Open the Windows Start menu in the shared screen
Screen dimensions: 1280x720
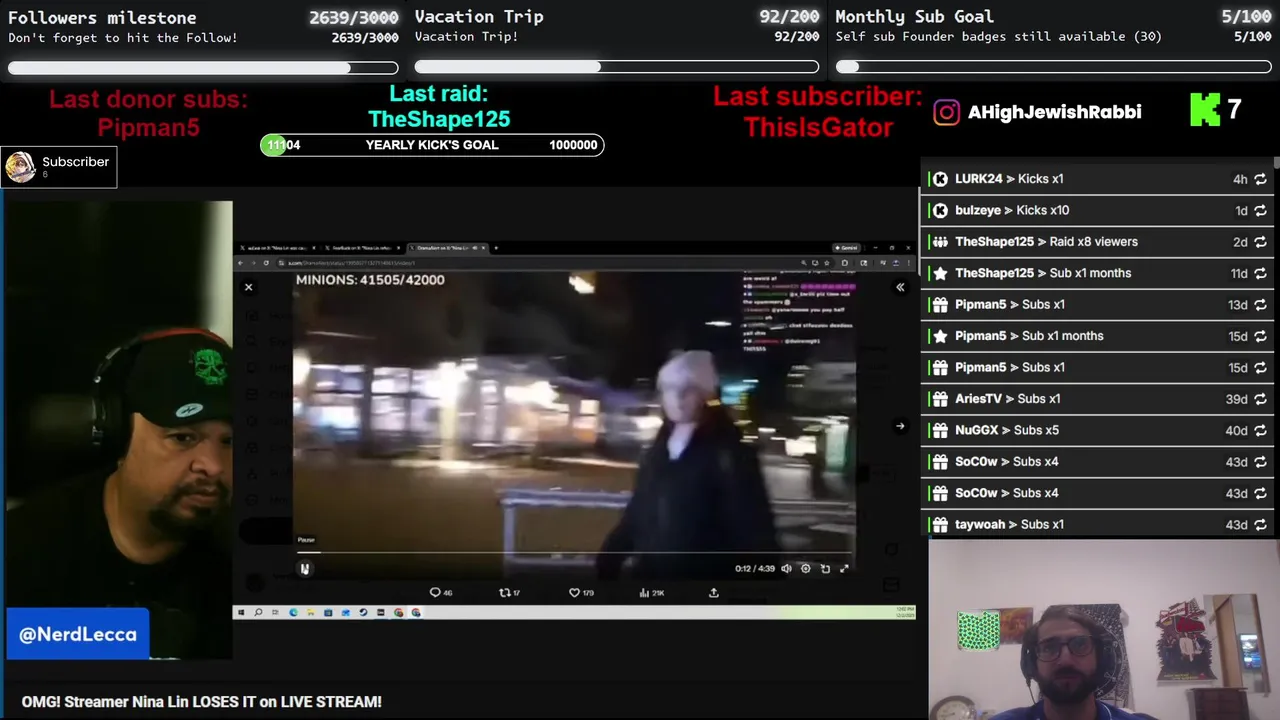click(x=241, y=612)
